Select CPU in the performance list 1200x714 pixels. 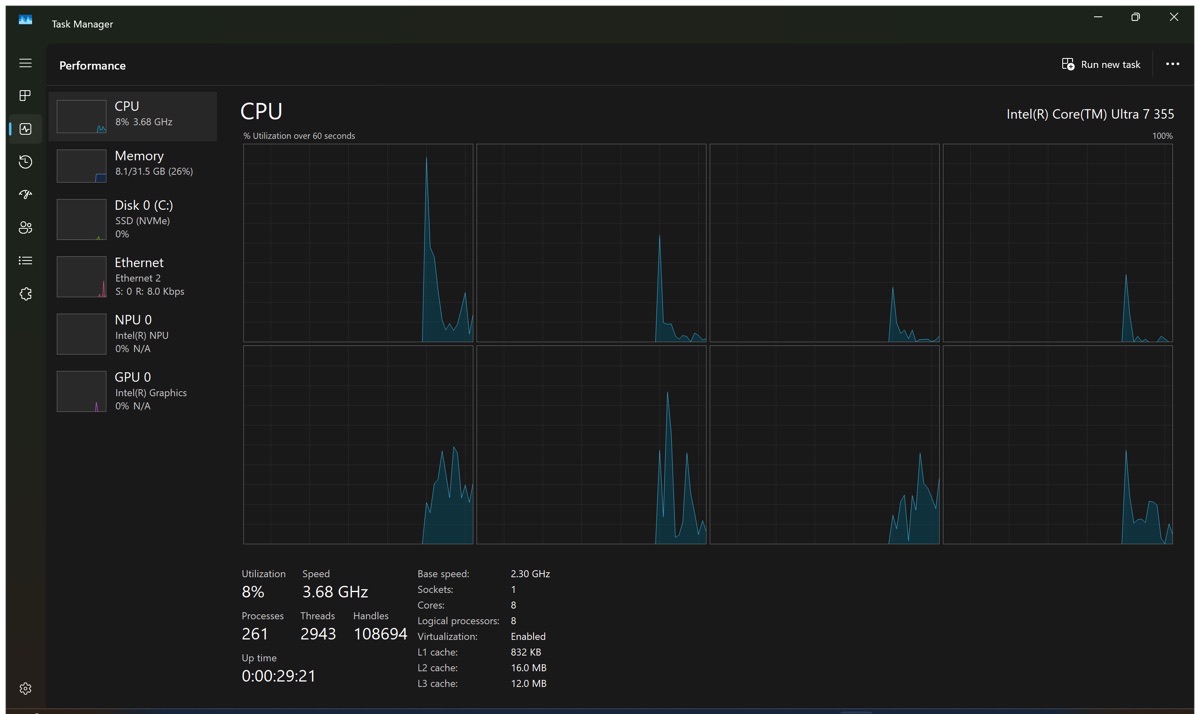(x=133, y=116)
